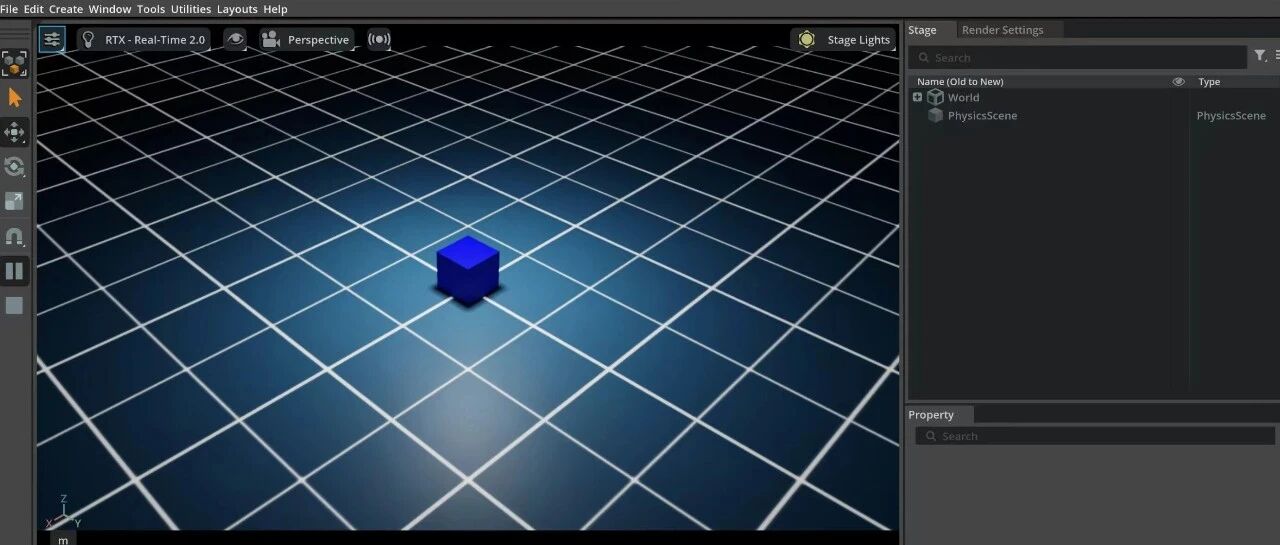Viewport: 1280px width, 545px height.
Task: Open viewport settings sliders icon
Action: tap(52, 39)
